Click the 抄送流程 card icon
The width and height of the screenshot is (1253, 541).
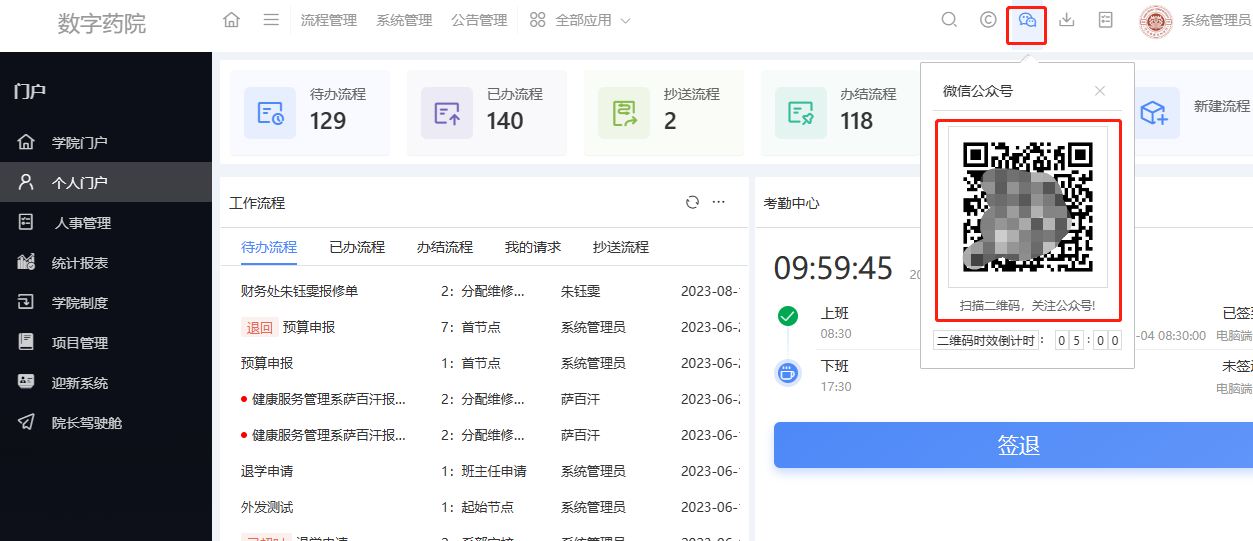point(624,112)
